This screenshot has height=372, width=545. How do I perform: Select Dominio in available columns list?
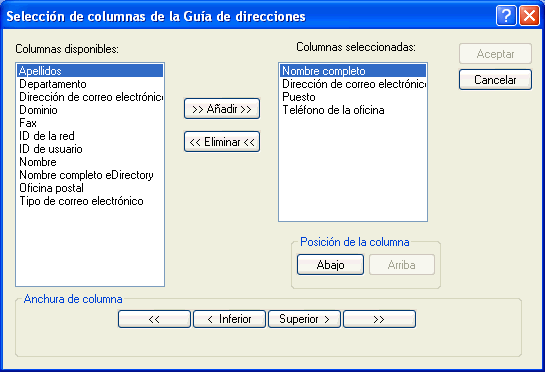coord(90,110)
